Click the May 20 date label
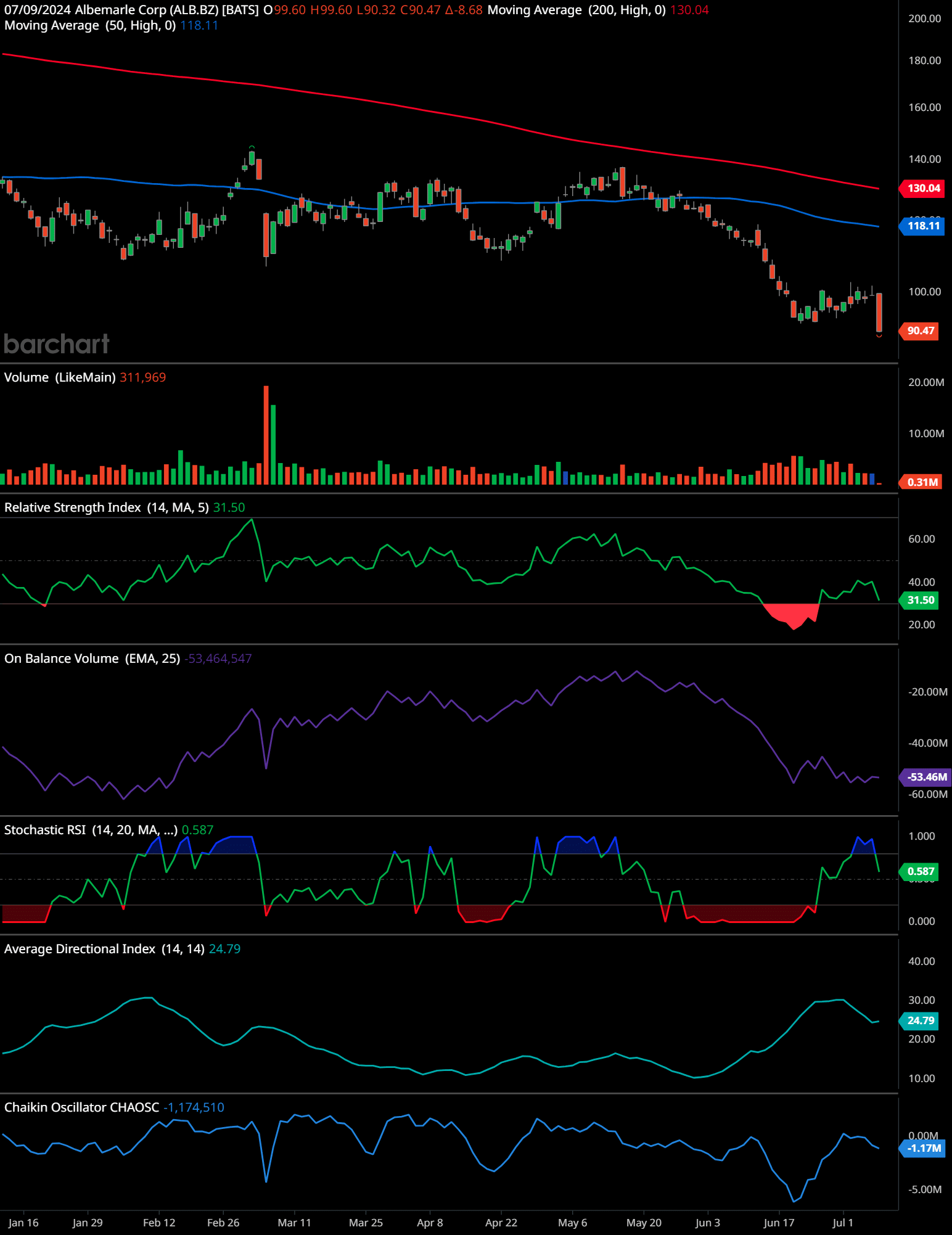The image size is (952, 1235). (x=644, y=1223)
